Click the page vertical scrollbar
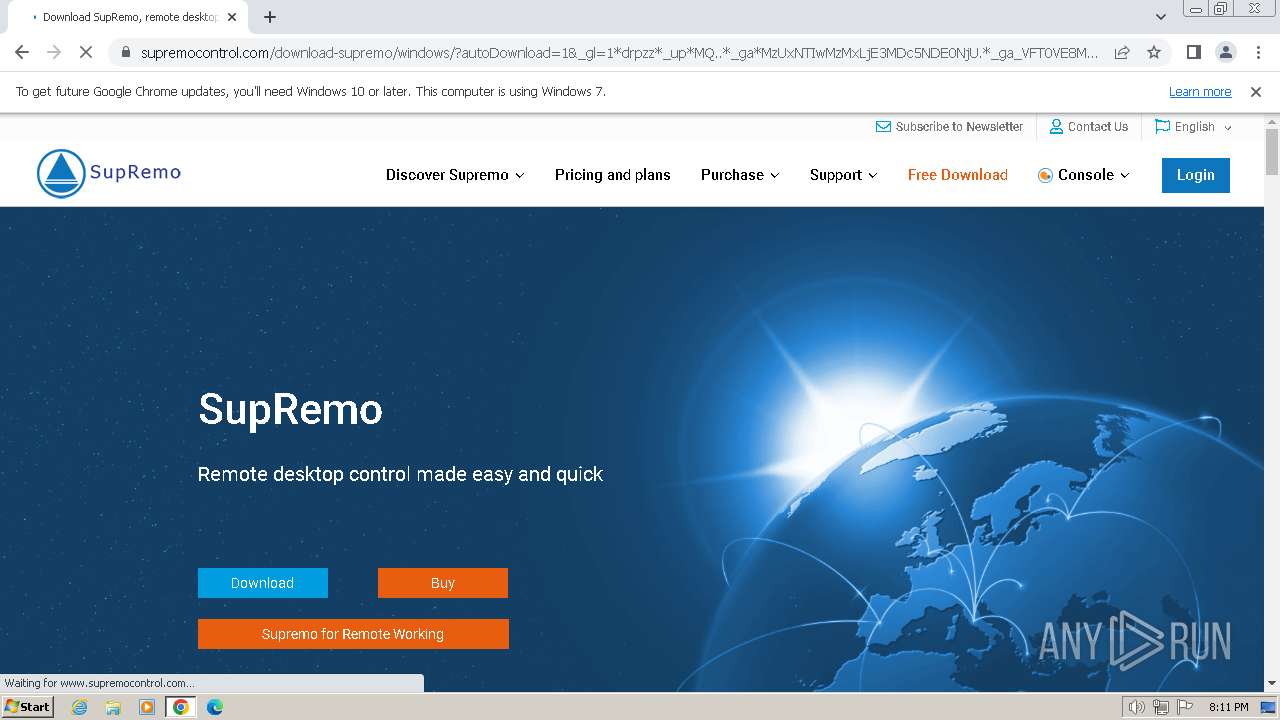Image resolution: width=1280 pixels, height=720 pixels. (1272, 152)
